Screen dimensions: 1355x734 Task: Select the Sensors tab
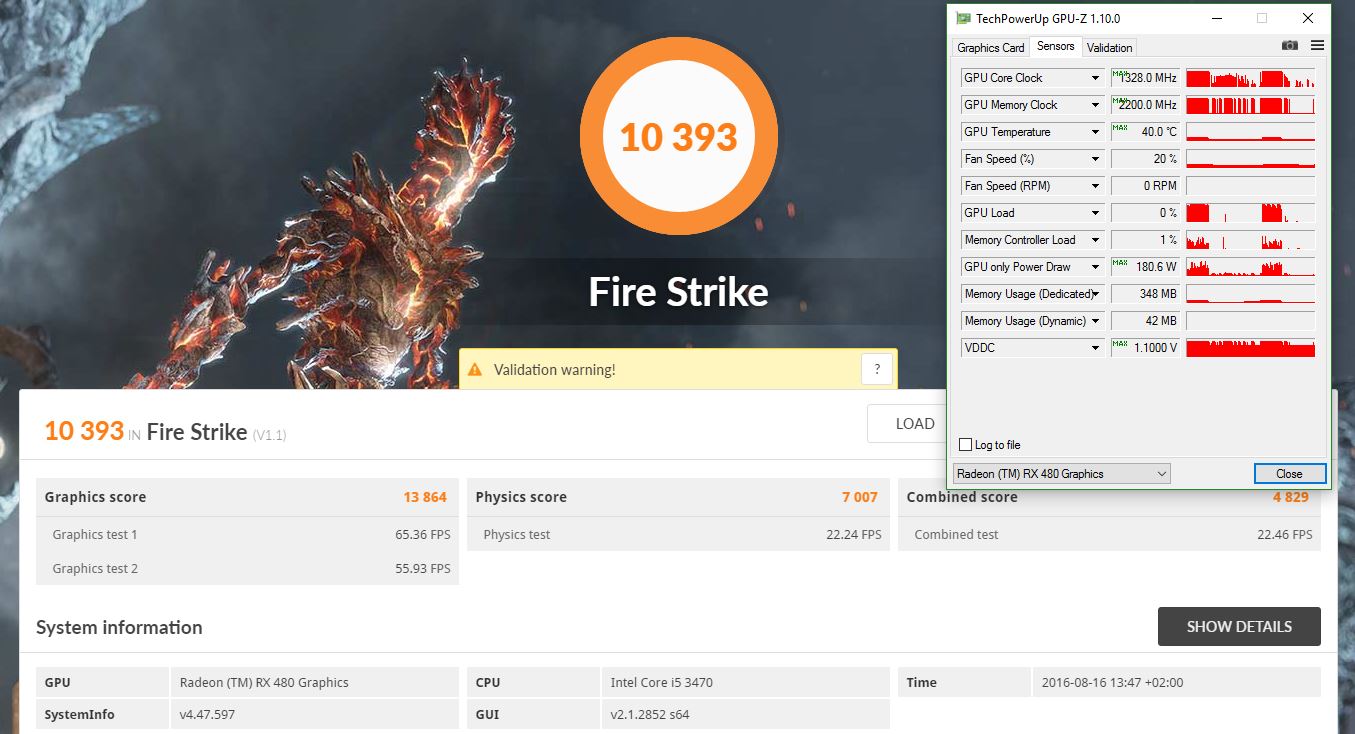tap(1055, 46)
